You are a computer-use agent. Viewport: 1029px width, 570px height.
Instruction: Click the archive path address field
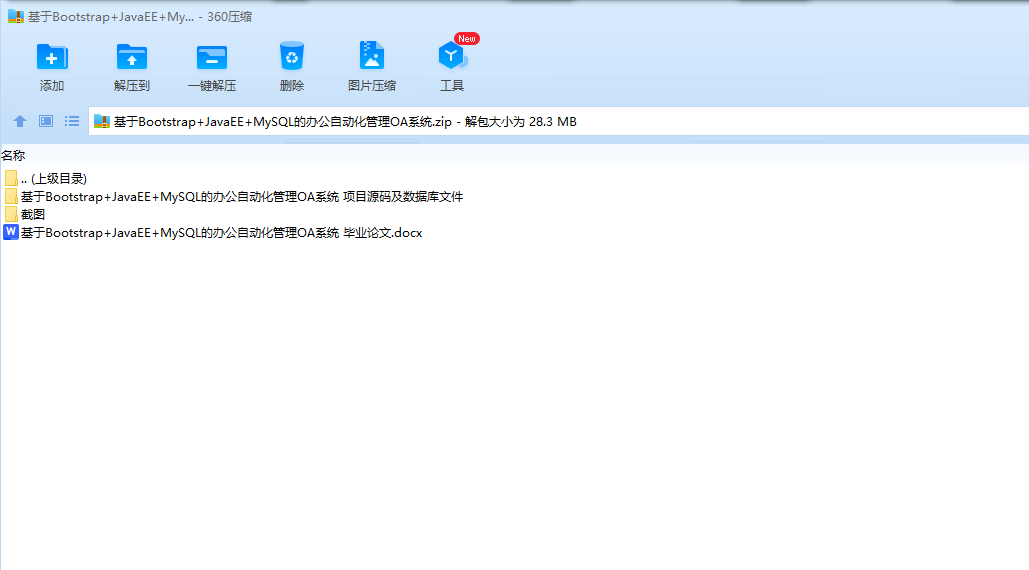[558, 121]
